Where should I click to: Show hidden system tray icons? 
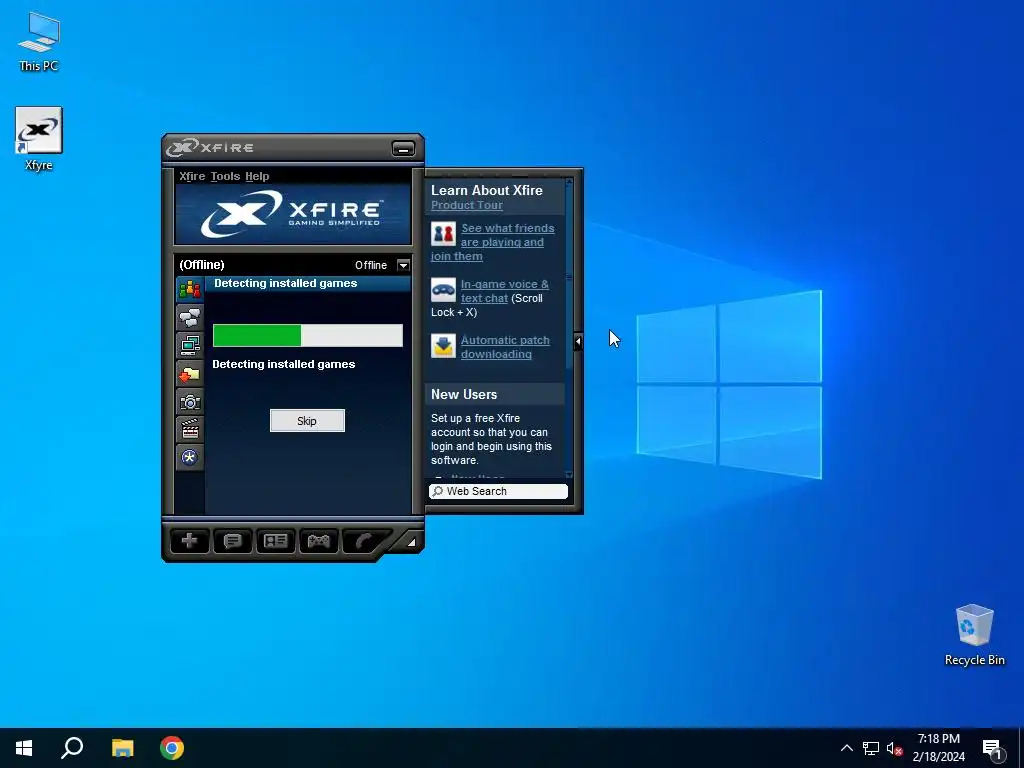(x=846, y=748)
